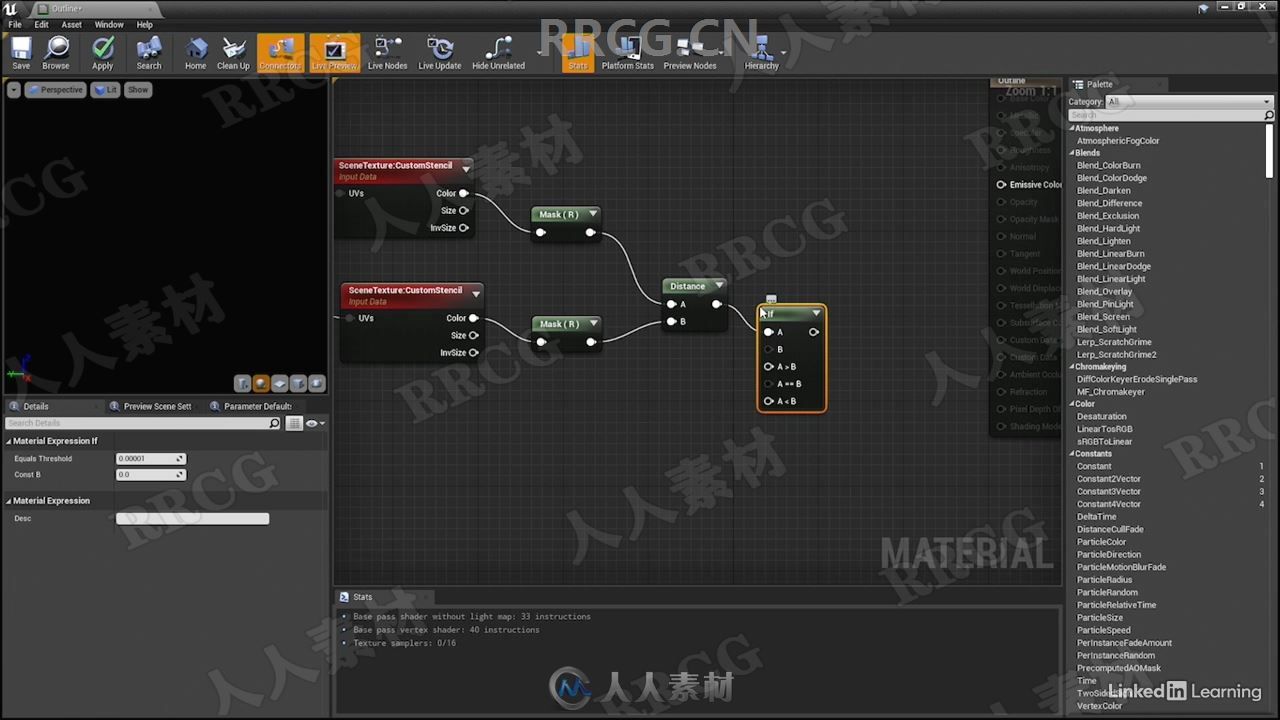The image size is (1280, 720).
Task: Click the Live Update toolbar icon
Action: click(x=440, y=53)
